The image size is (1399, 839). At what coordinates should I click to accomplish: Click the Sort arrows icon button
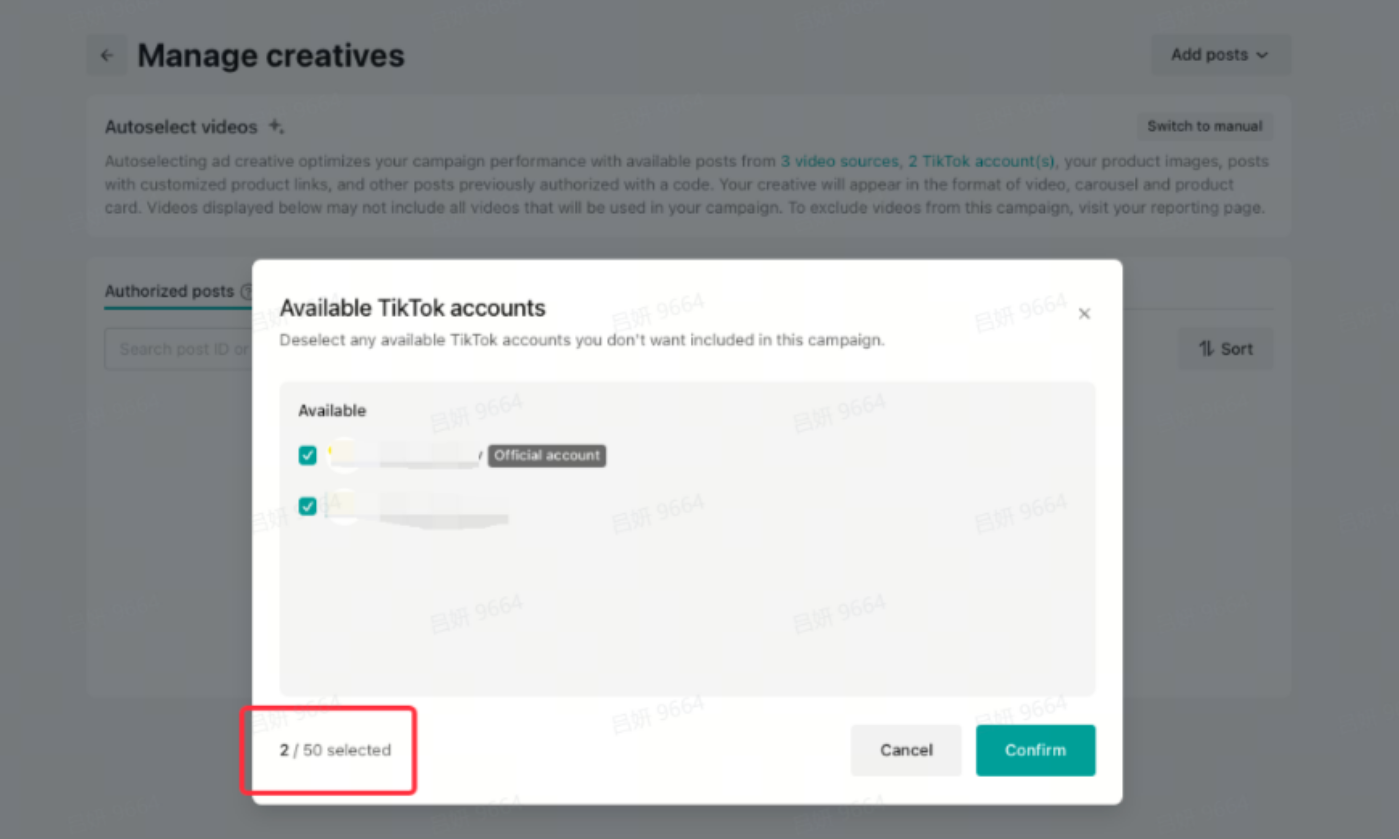click(1225, 349)
